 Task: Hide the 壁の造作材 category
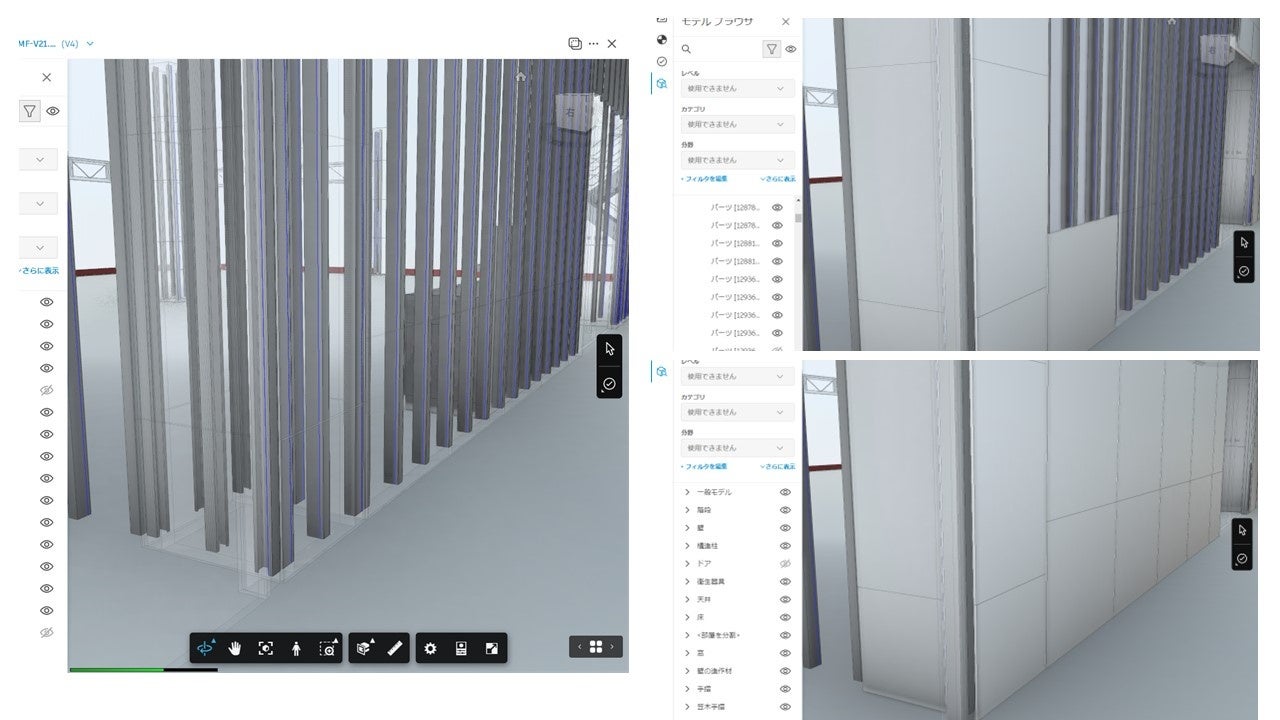pos(785,671)
